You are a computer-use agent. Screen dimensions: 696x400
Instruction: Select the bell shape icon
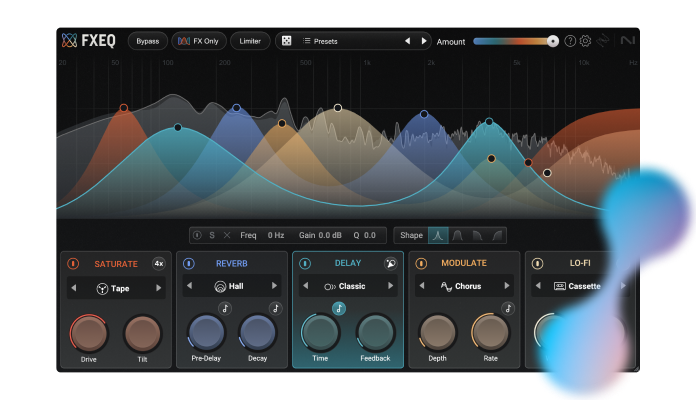(438, 235)
